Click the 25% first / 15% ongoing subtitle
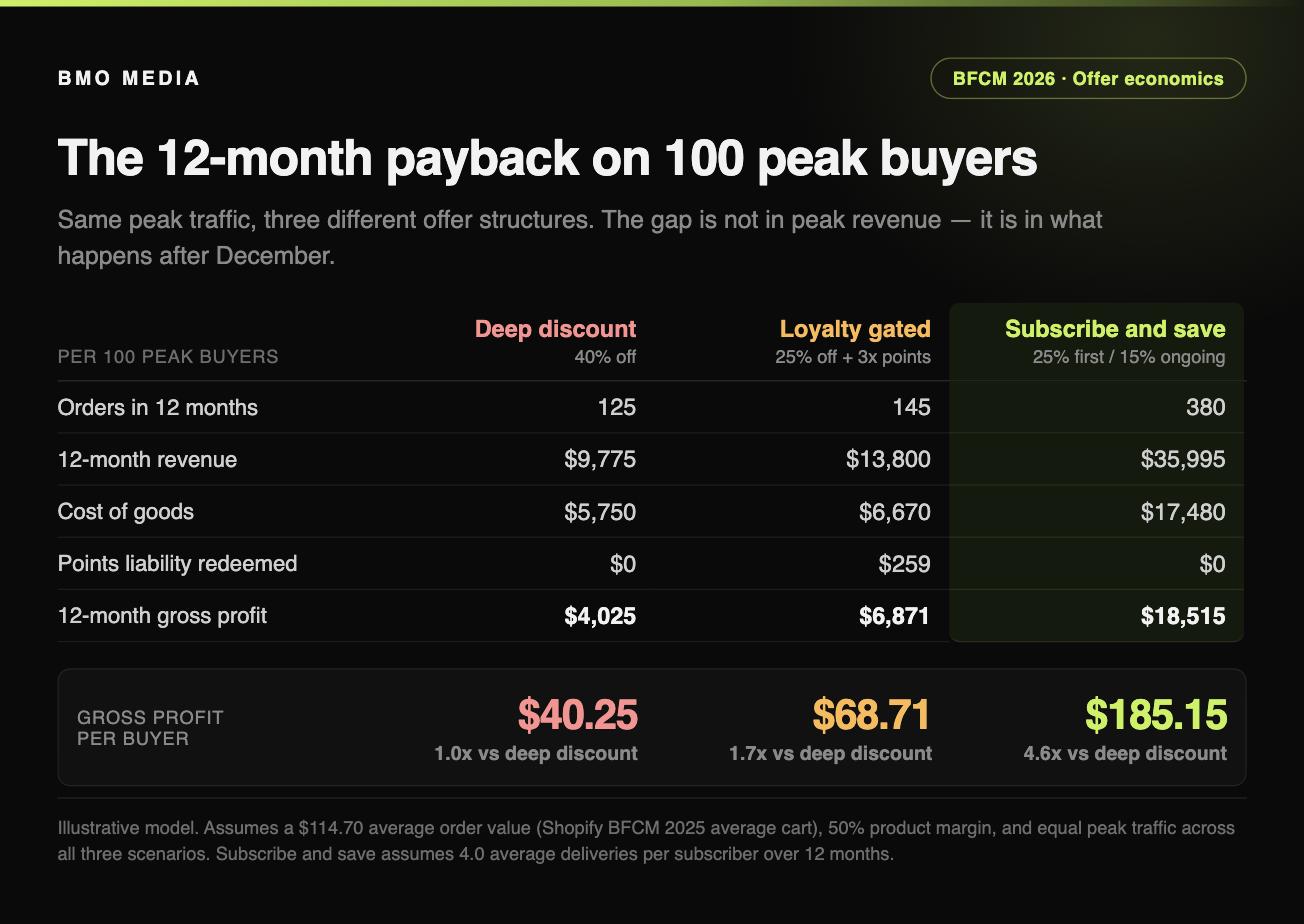Viewport: 1304px width, 924px height. tap(1129, 357)
